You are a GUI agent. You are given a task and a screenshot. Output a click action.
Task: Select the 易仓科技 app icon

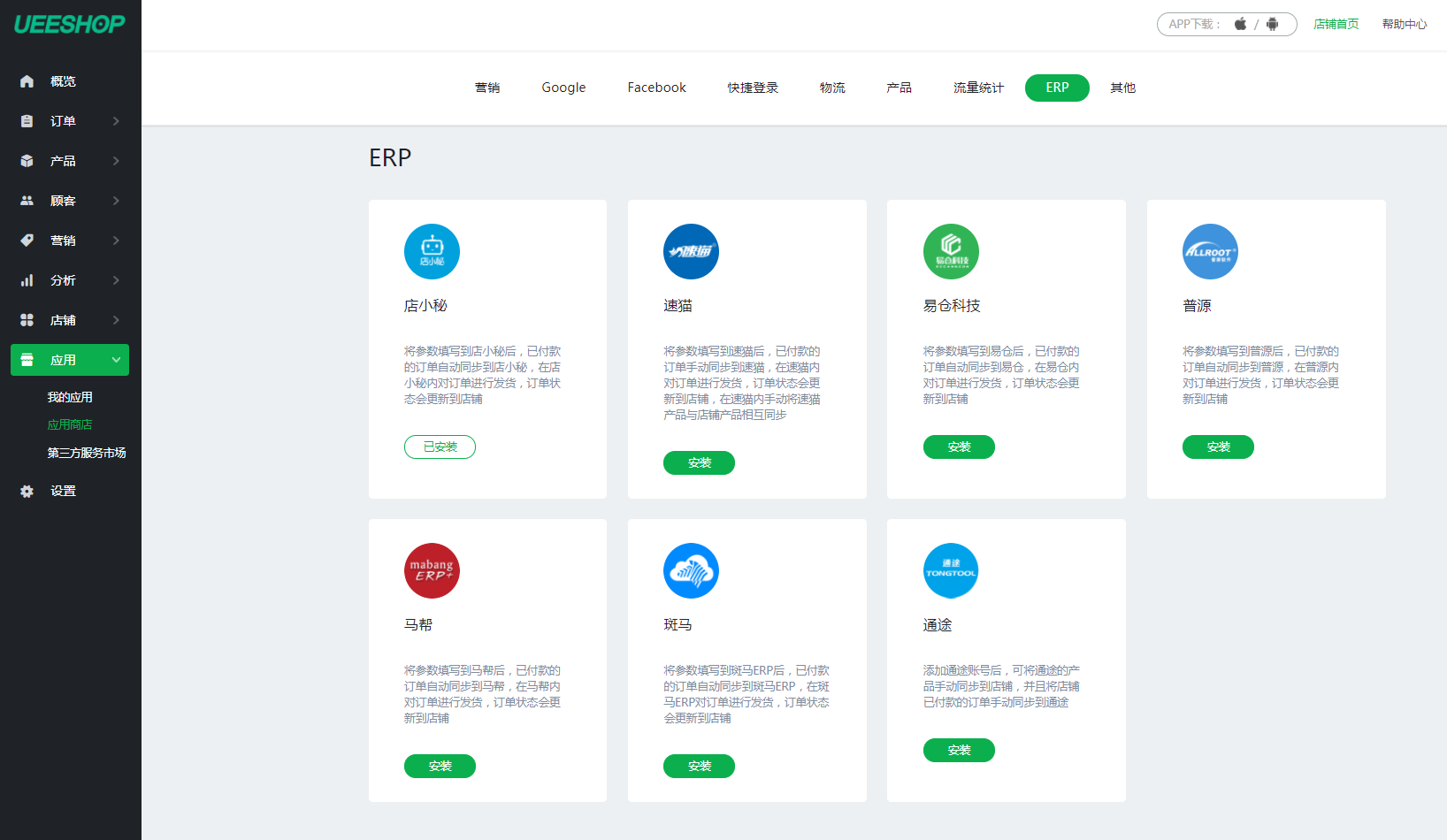pyautogui.click(x=950, y=251)
